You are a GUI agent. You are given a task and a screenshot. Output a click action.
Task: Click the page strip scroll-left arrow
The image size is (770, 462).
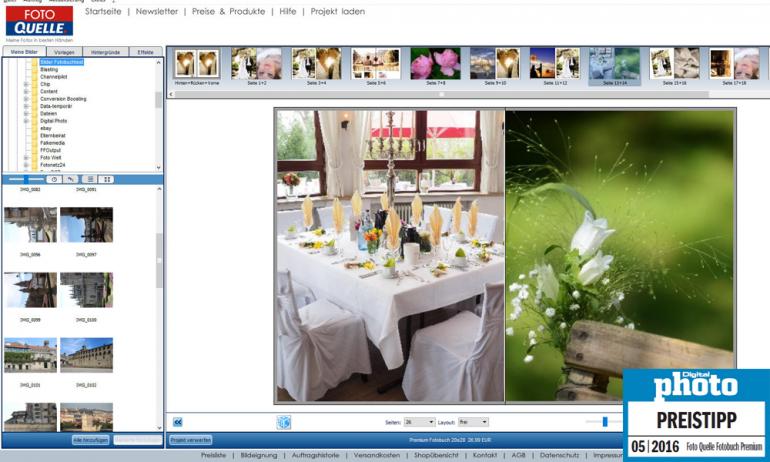(x=171, y=94)
